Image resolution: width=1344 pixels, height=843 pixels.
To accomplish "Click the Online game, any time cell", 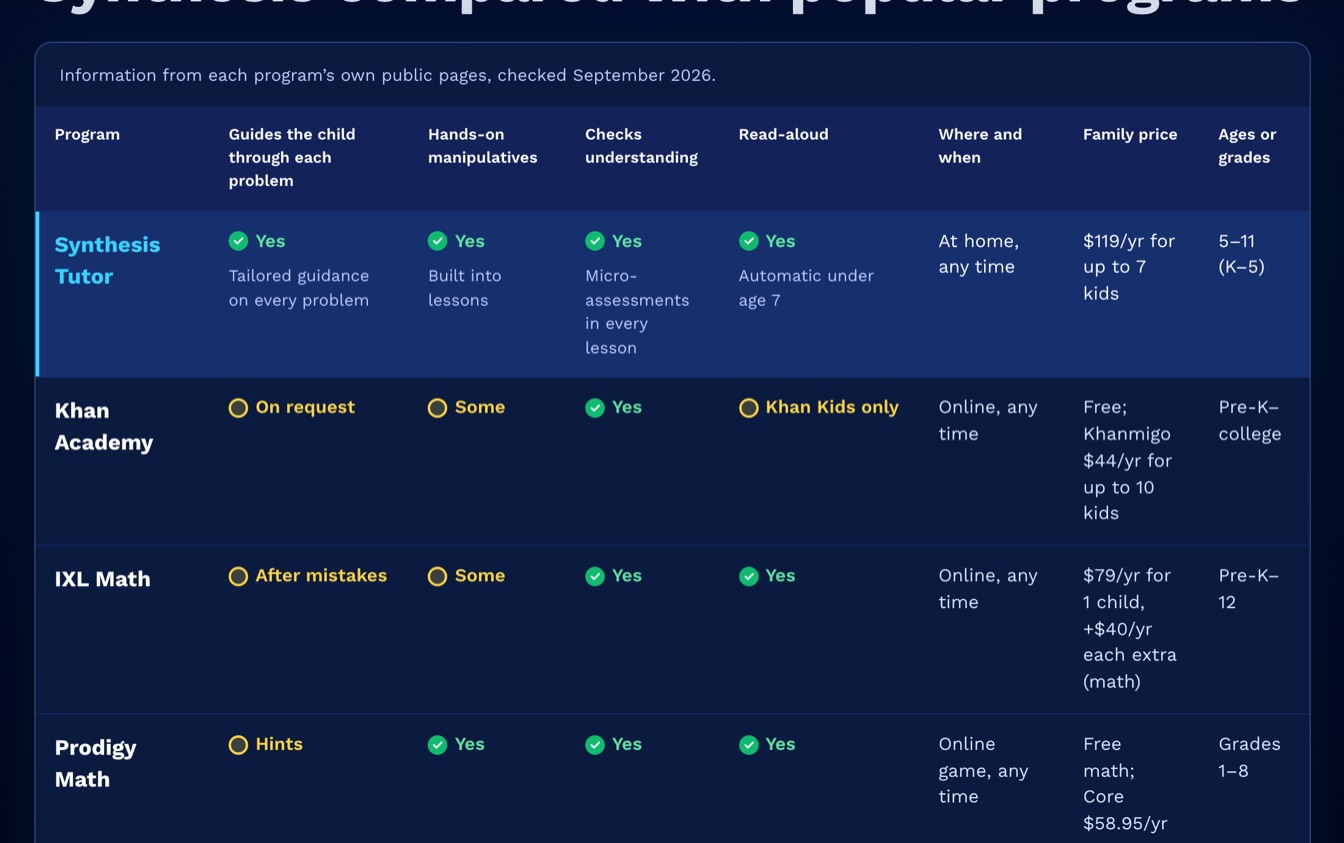I will (x=983, y=771).
